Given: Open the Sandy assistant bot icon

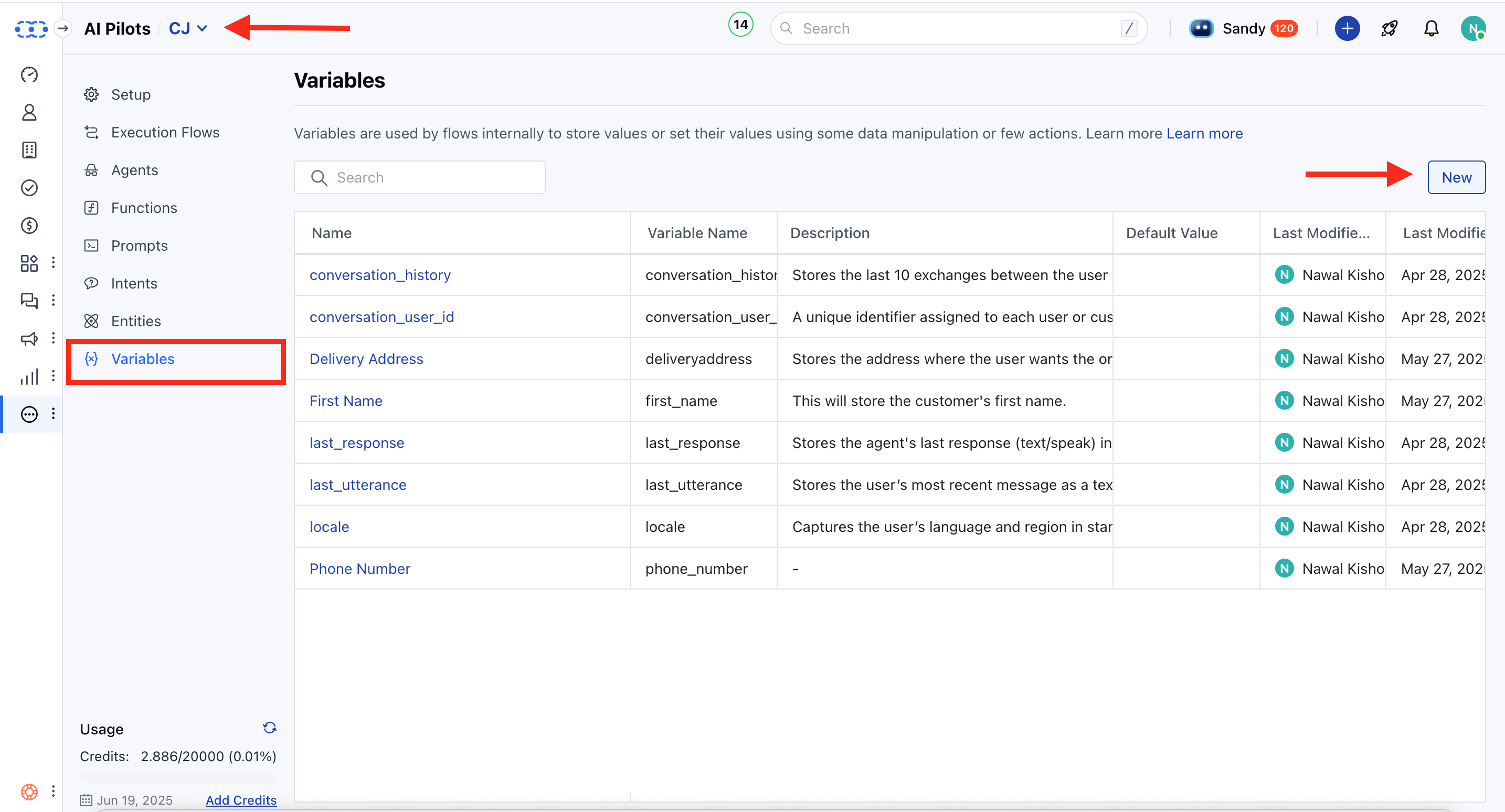Looking at the screenshot, I should (1201, 28).
